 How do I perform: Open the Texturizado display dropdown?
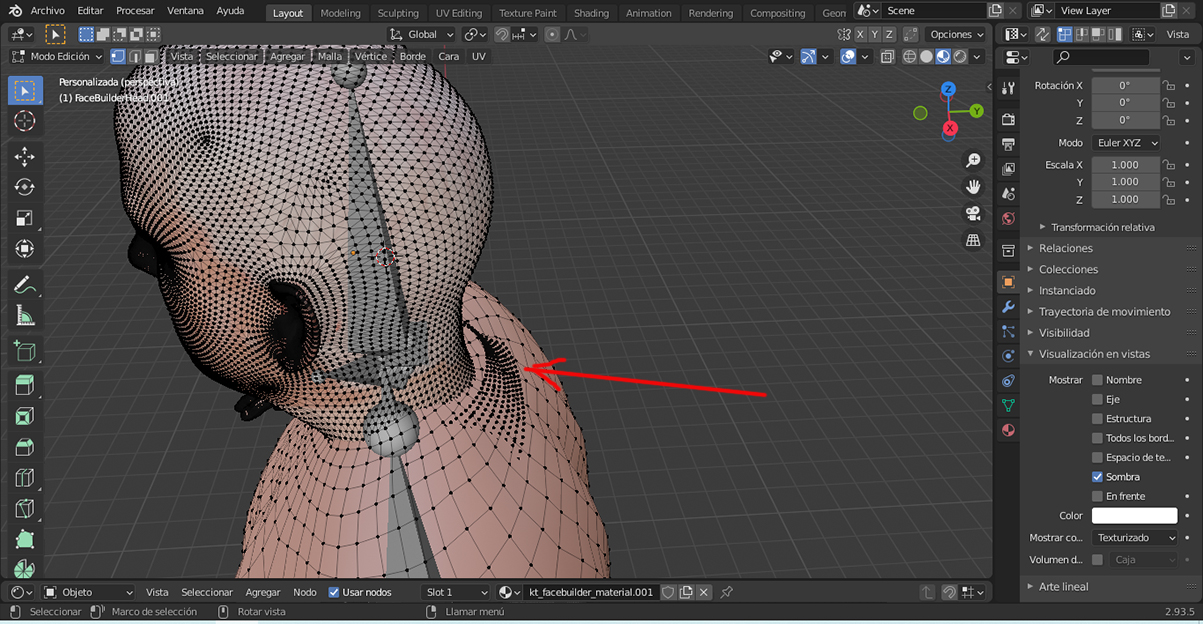click(x=1133, y=538)
